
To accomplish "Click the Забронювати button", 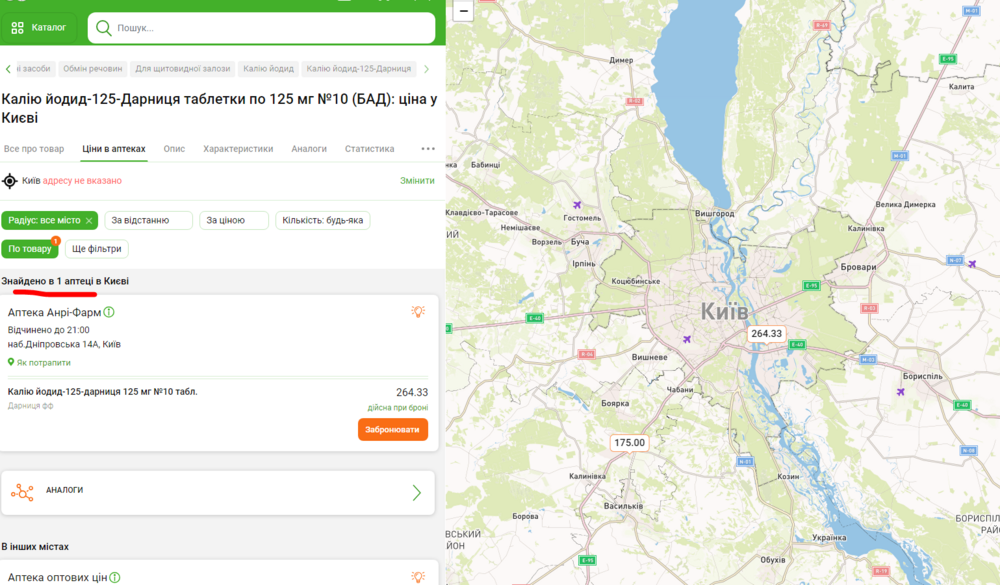I will click(393, 429).
